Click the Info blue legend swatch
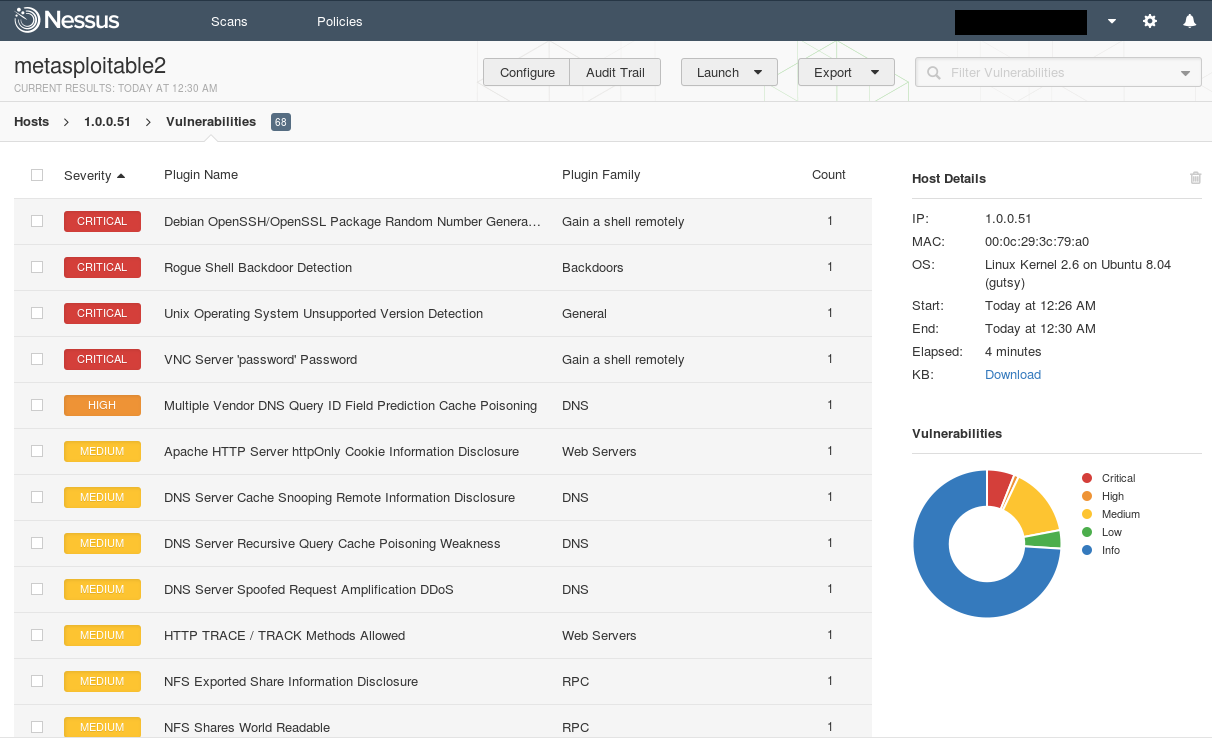This screenshot has width=1212, height=739. (x=1087, y=550)
